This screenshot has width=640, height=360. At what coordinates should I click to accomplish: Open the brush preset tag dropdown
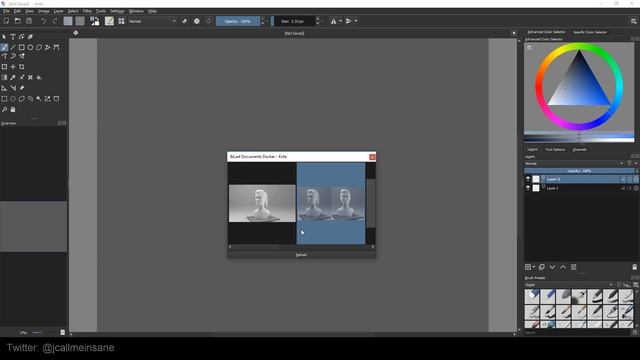569,285
